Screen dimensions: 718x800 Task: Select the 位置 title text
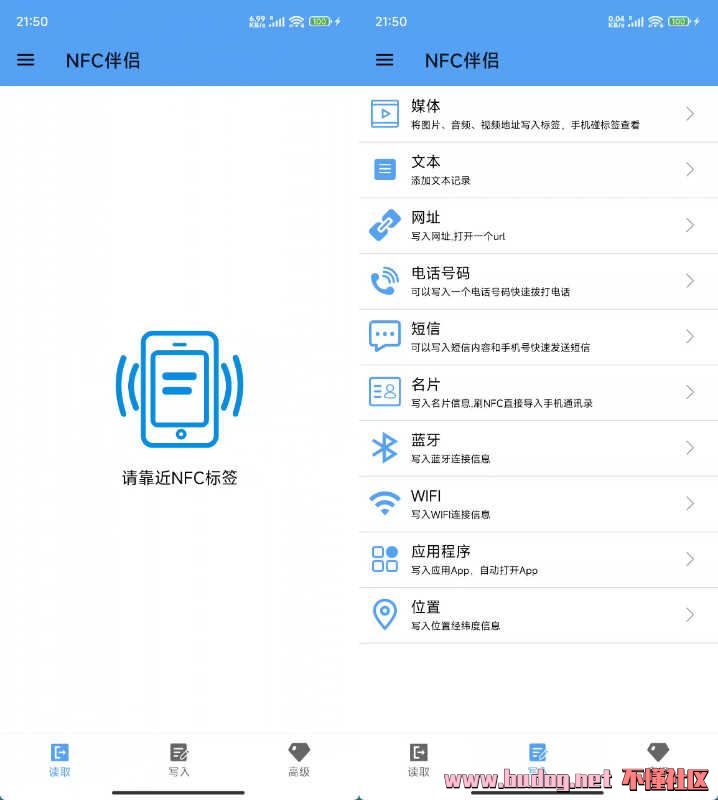426,607
